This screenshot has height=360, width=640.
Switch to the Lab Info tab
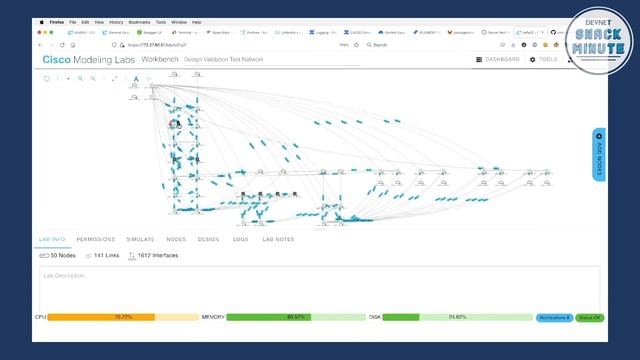coord(52,239)
